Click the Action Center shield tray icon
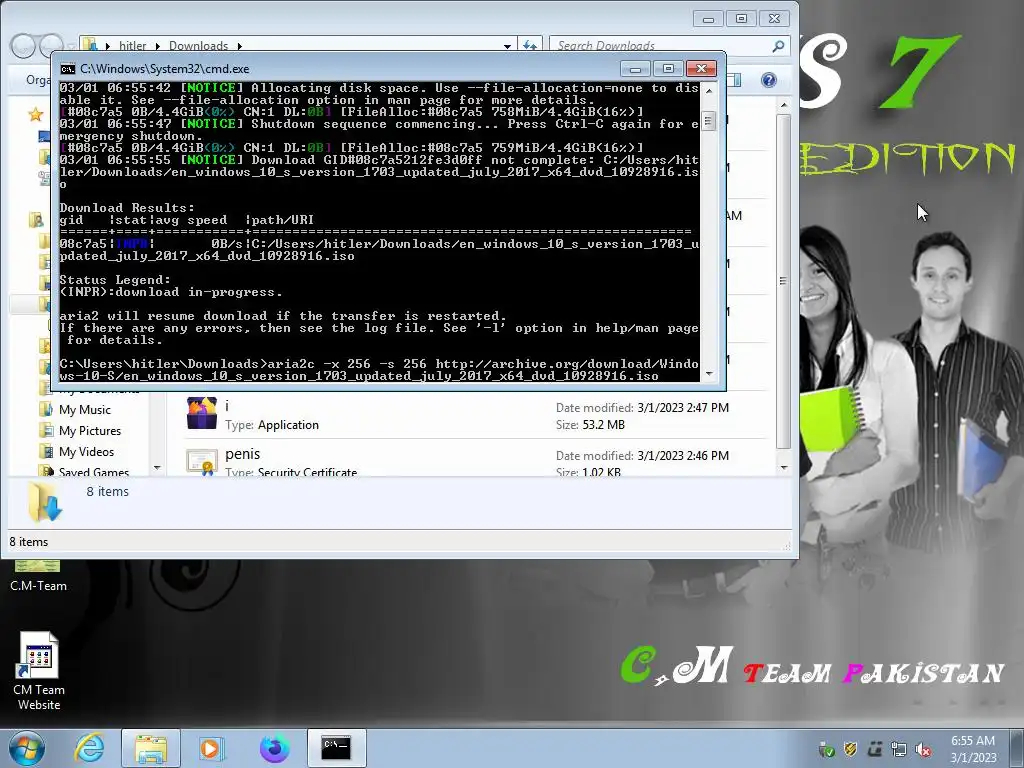The width and height of the screenshot is (1024, 768). [851, 749]
